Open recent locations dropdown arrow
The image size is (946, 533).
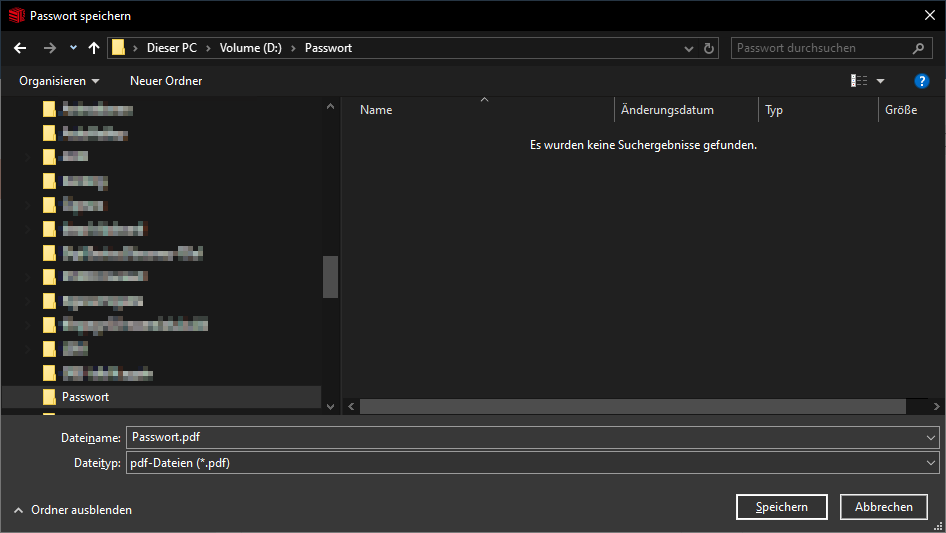(73, 48)
